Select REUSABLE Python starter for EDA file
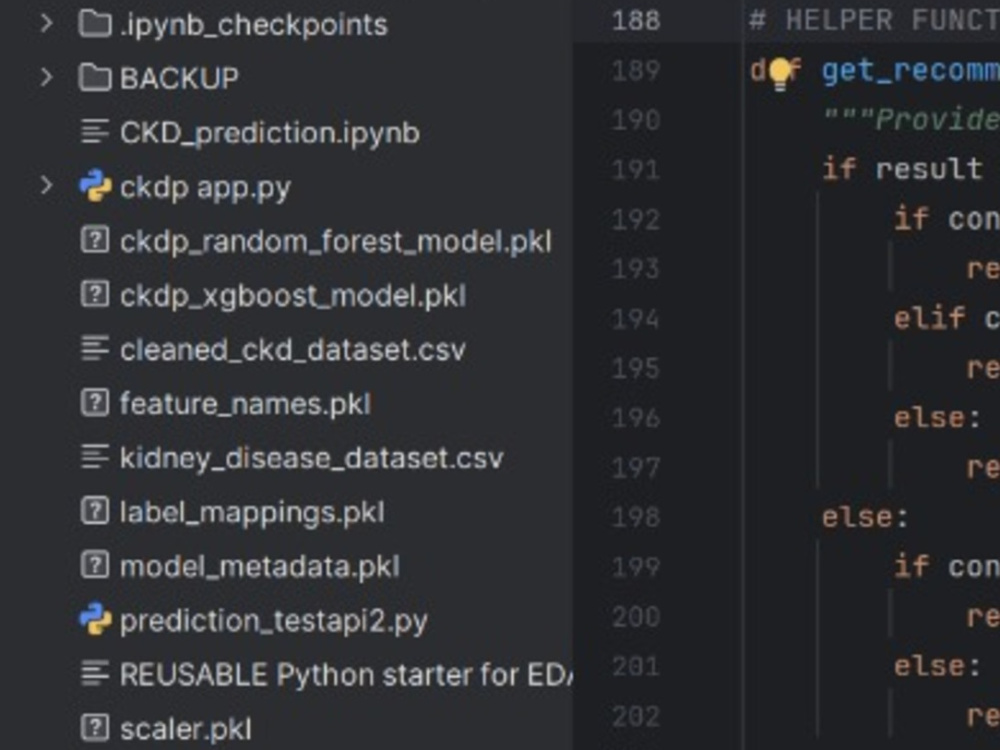The image size is (1000, 750). pos(346,675)
